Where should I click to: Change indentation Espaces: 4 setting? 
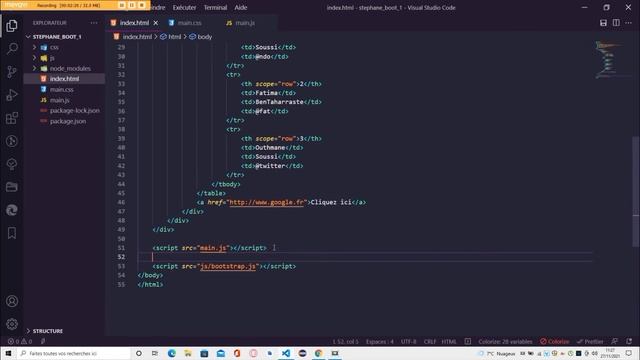pyautogui.click(x=380, y=342)
